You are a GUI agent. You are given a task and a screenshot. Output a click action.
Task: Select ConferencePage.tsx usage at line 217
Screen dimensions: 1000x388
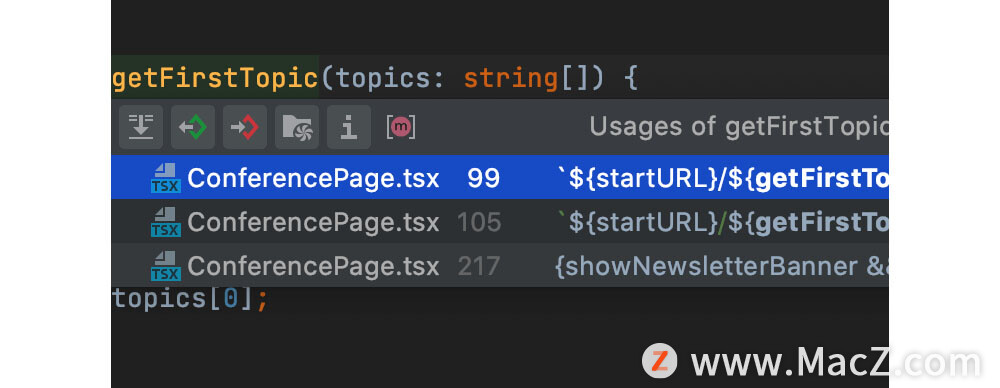point(500,265)
